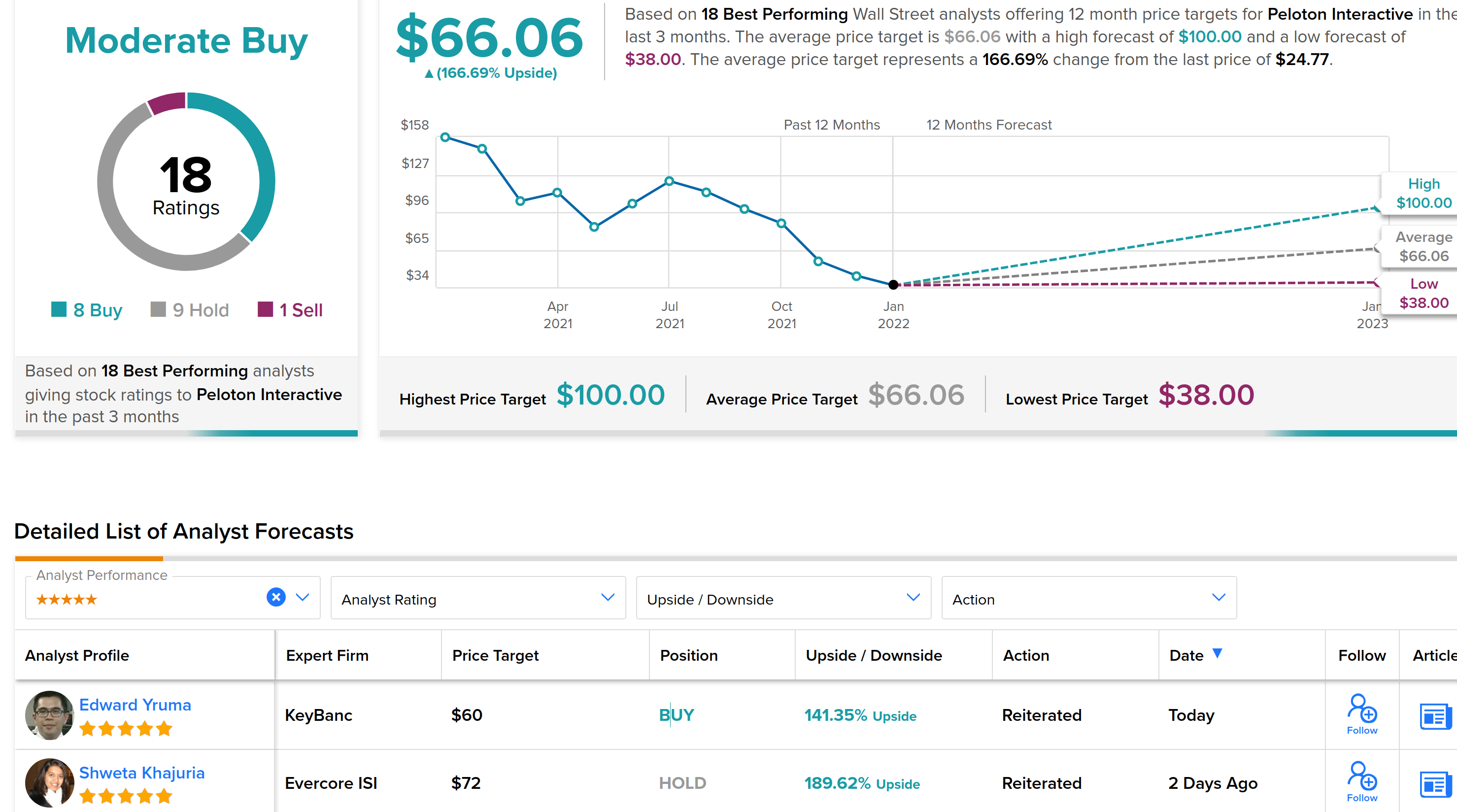Open the Action filter dropdown
The image size is (1457, 812).
pyautogui.click(x=1089, y=598)
